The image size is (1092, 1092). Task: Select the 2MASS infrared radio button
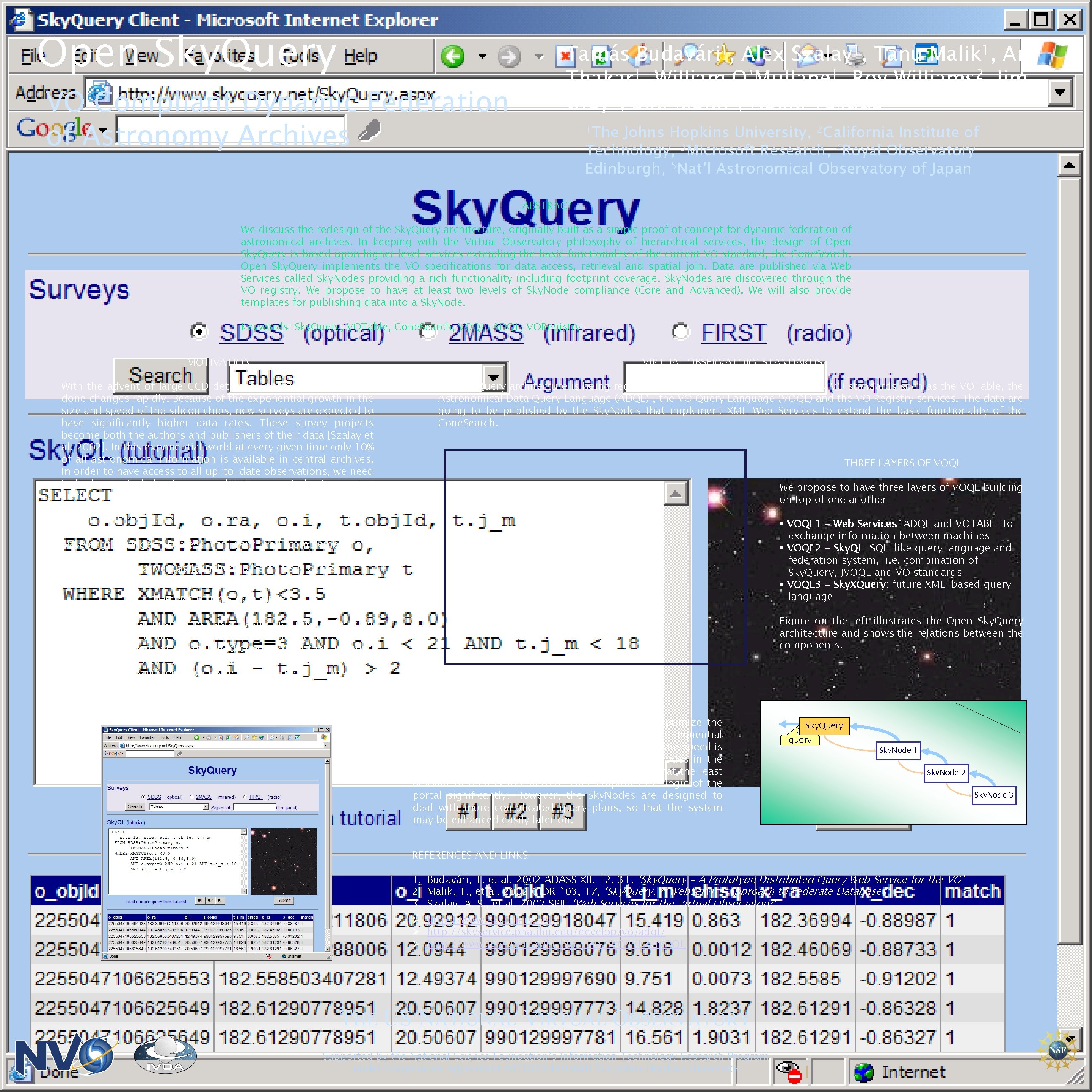428,332
